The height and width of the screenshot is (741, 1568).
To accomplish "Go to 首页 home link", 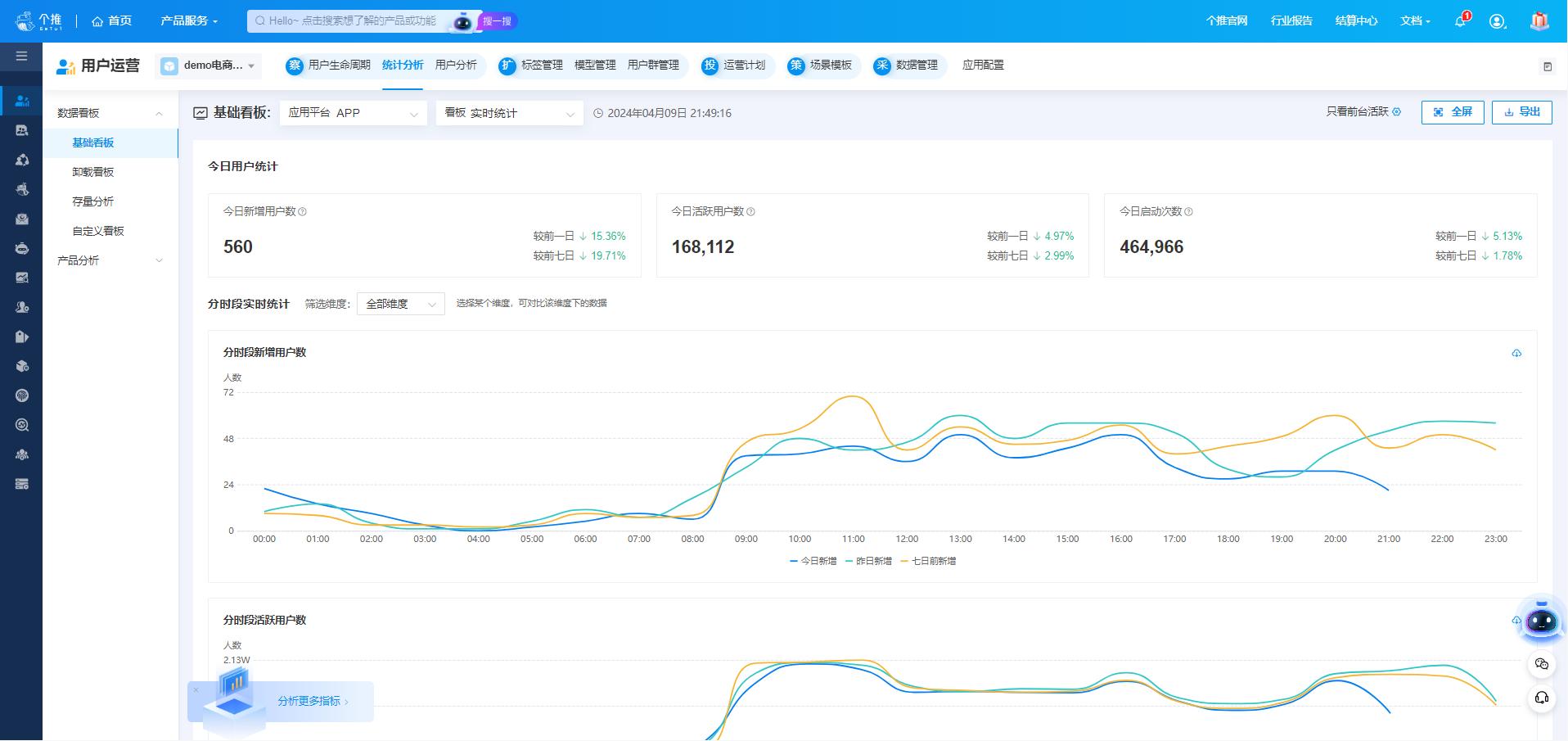I will (111, 20).
